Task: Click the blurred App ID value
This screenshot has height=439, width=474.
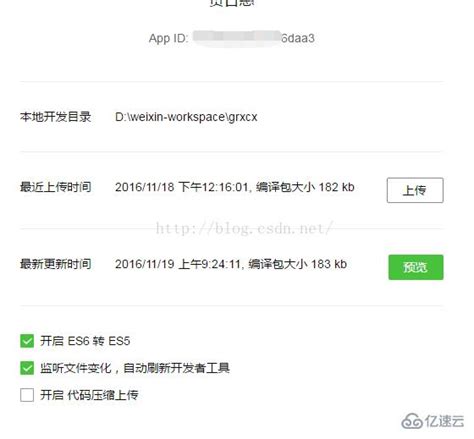Action: (237, 38)
